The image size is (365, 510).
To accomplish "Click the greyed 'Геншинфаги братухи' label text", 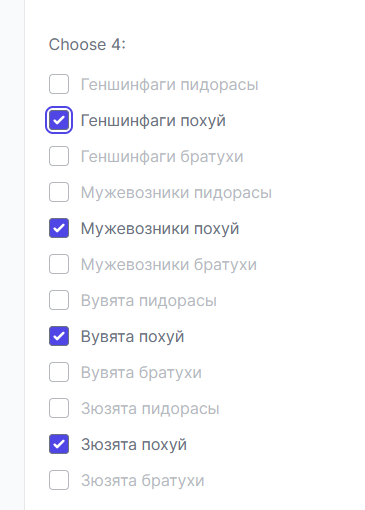I will (162, 157).
